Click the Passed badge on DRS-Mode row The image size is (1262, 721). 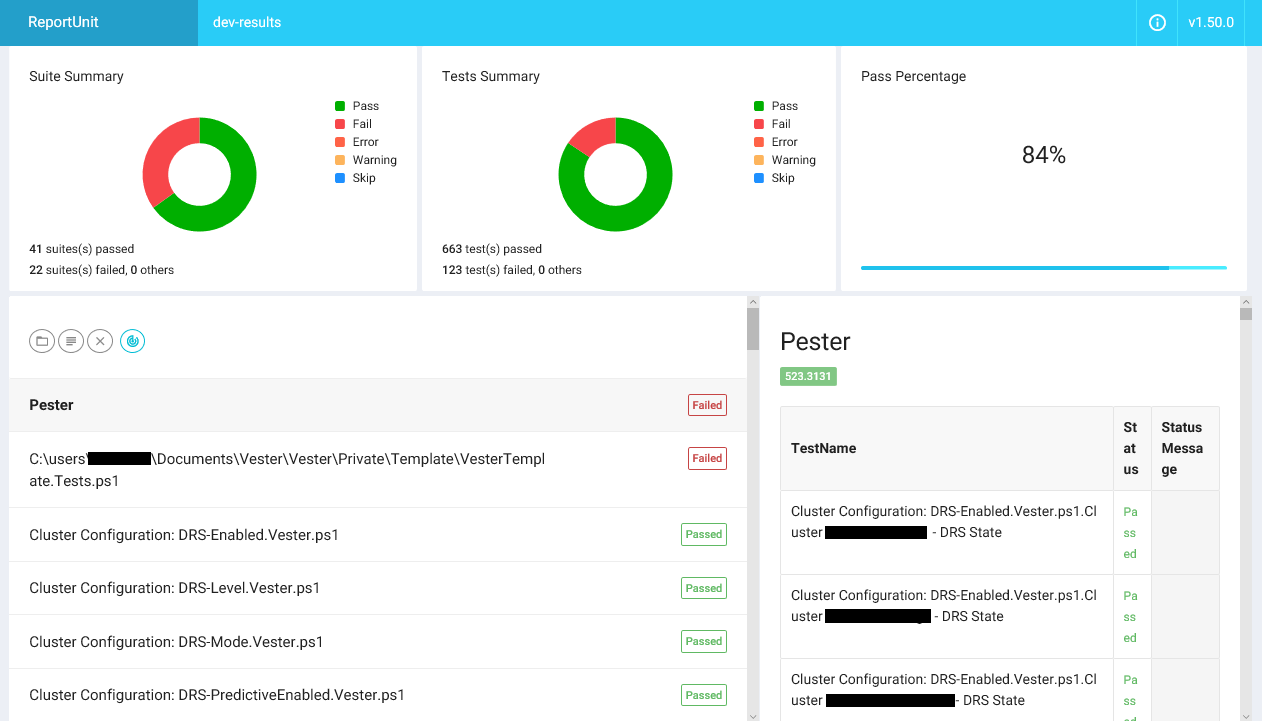pos(704,641)
